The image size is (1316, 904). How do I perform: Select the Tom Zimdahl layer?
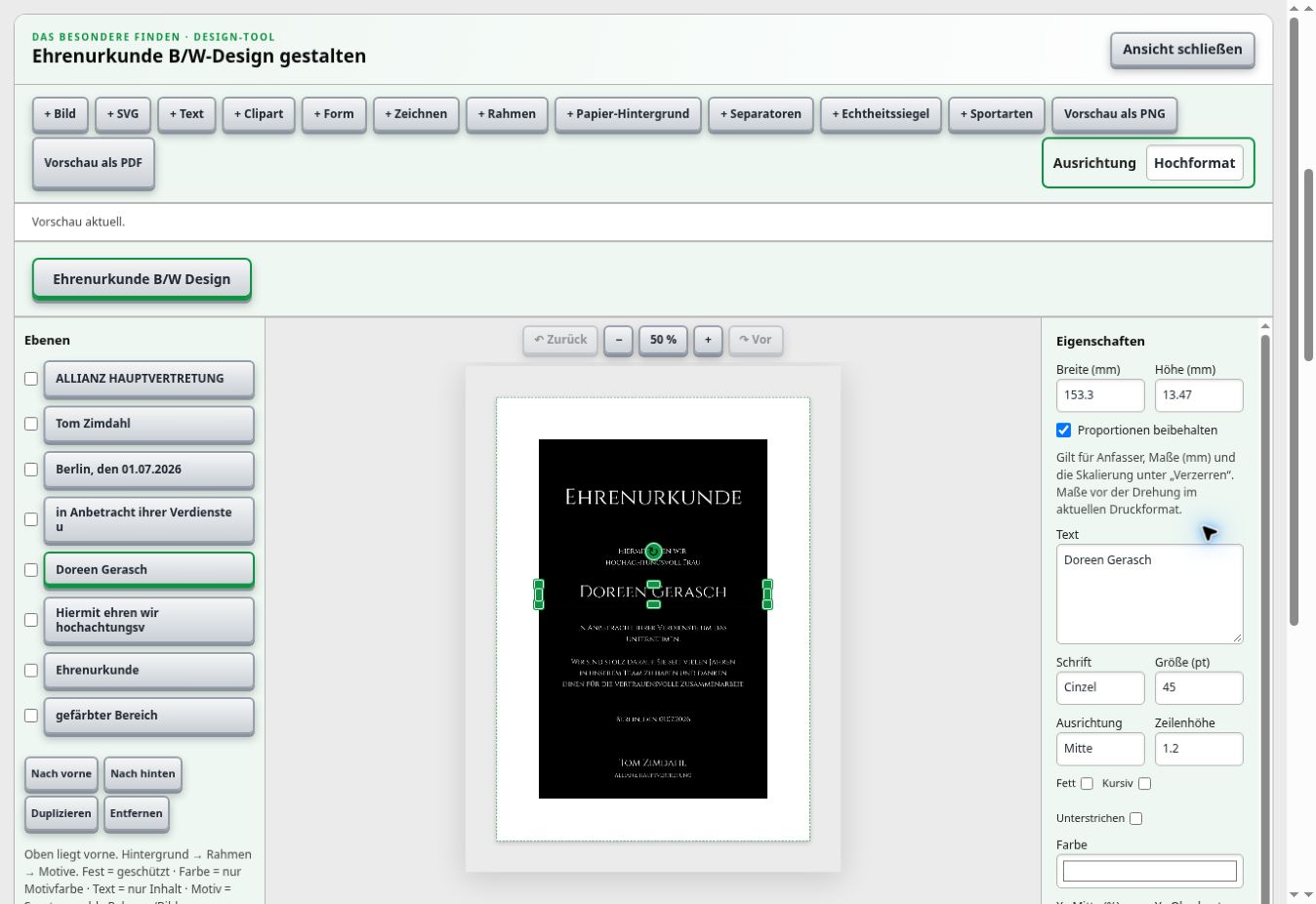click(148, 424)
